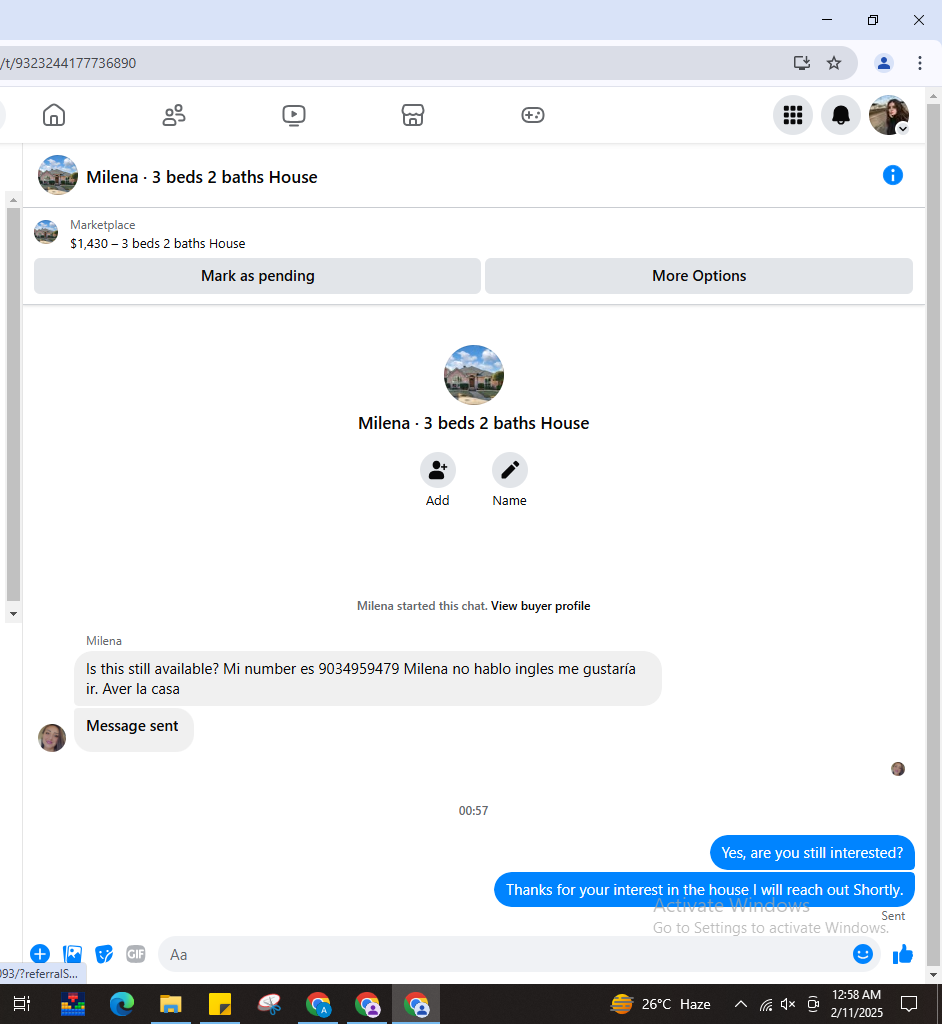Screen dimensions: 942x1024
Task: Click the '$1,430 – 3 beds 2 baths House' listing text
Action: pos(157,244)
